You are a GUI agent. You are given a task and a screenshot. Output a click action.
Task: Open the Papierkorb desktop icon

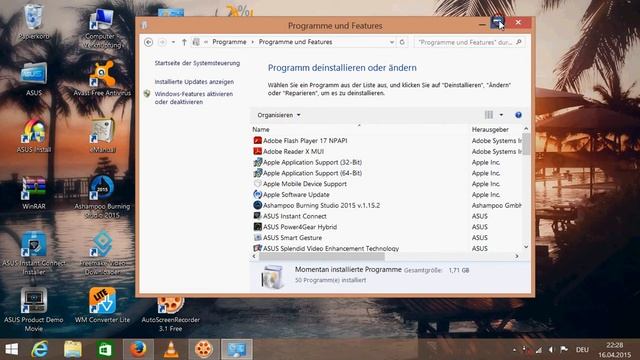tap(33, 21)
